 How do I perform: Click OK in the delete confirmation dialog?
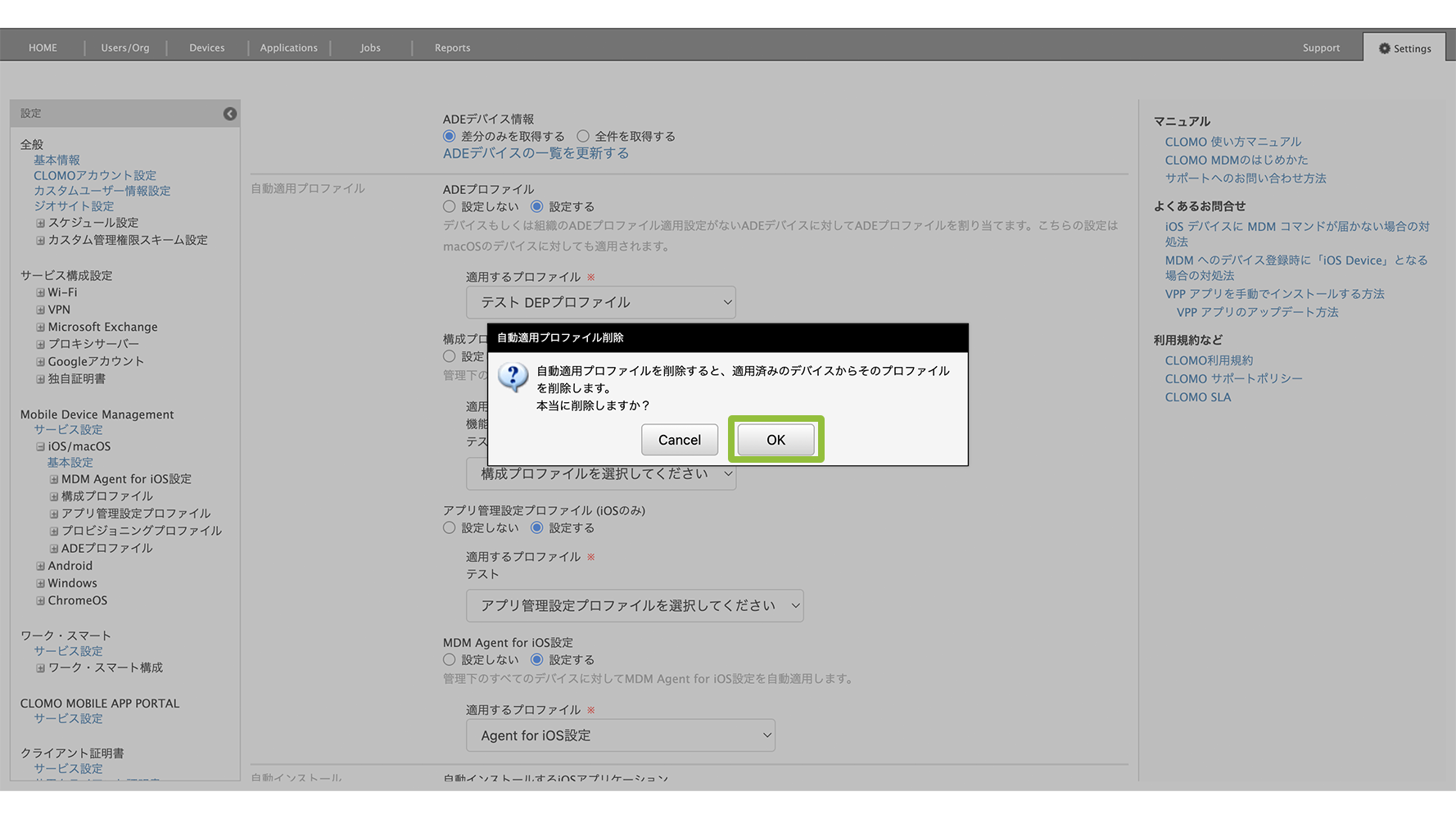[x=775, y=440]
